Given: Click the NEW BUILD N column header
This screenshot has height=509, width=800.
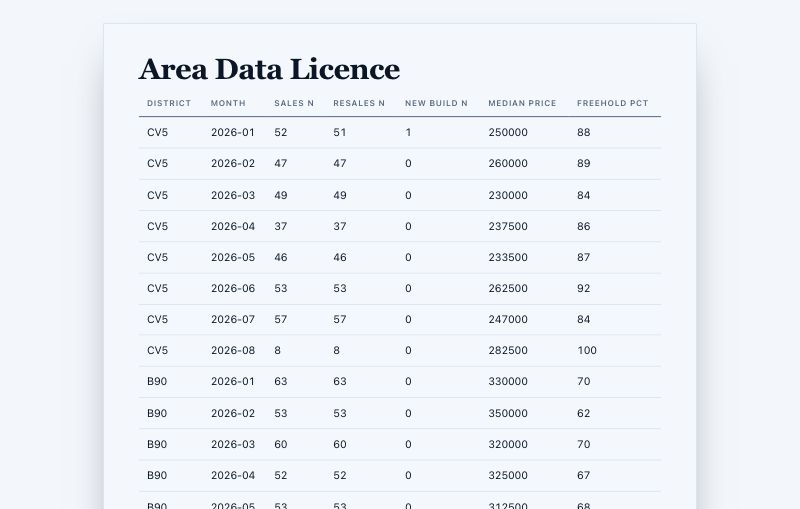Looking at the screenshot, I should tap(436, 103).
